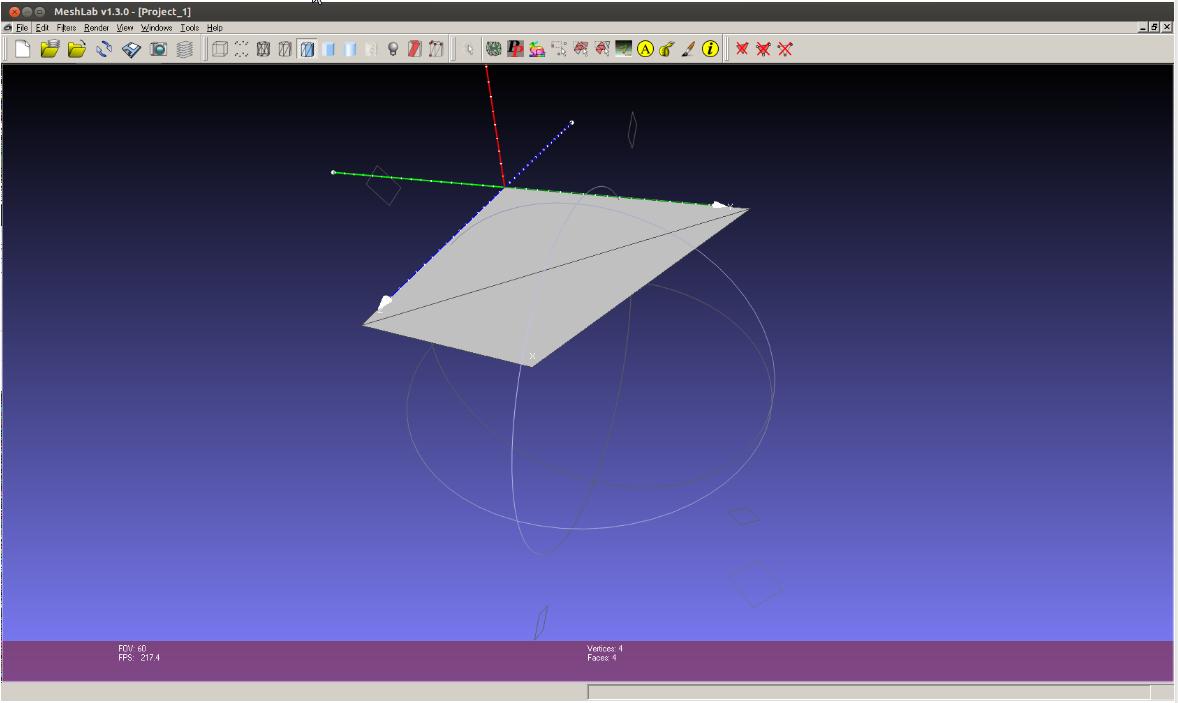The width and height of the screenshot is (1178, 703).
Task: Open the Filters menu
Action: pyautogui.click(x=66, y=28)
